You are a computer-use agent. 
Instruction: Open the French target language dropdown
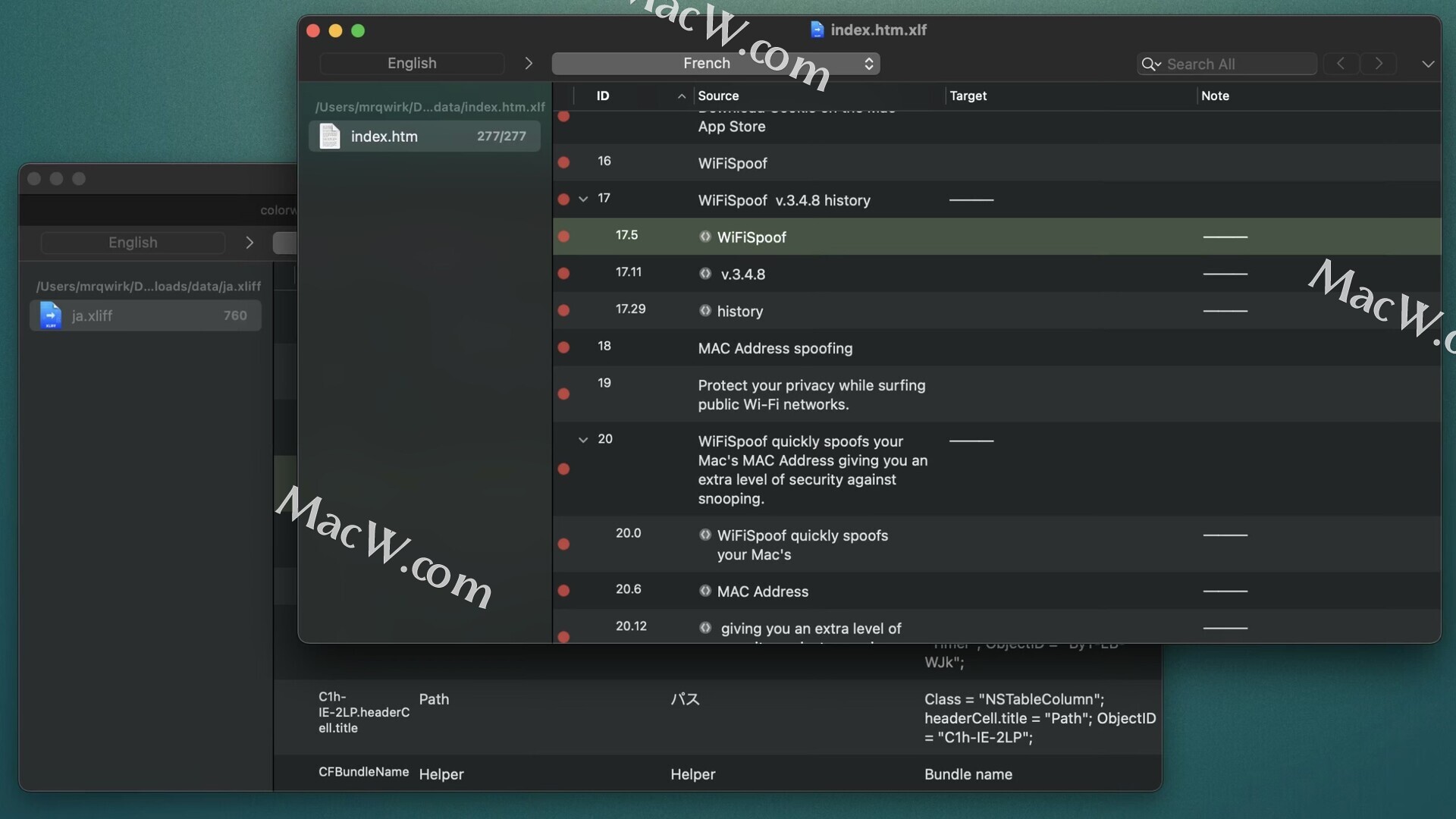716,64
